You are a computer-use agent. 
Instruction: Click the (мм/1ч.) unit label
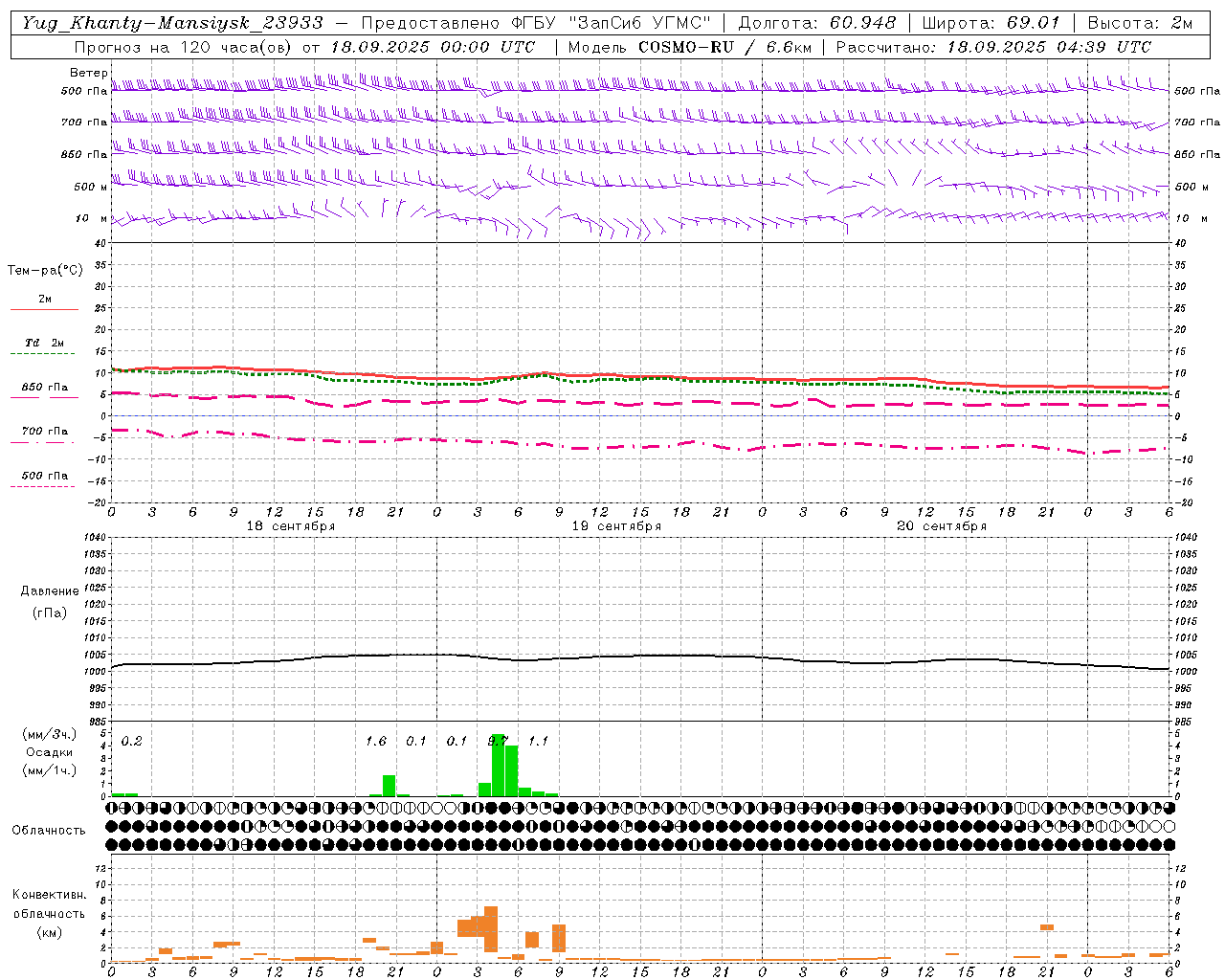click(x=49, y=770)
